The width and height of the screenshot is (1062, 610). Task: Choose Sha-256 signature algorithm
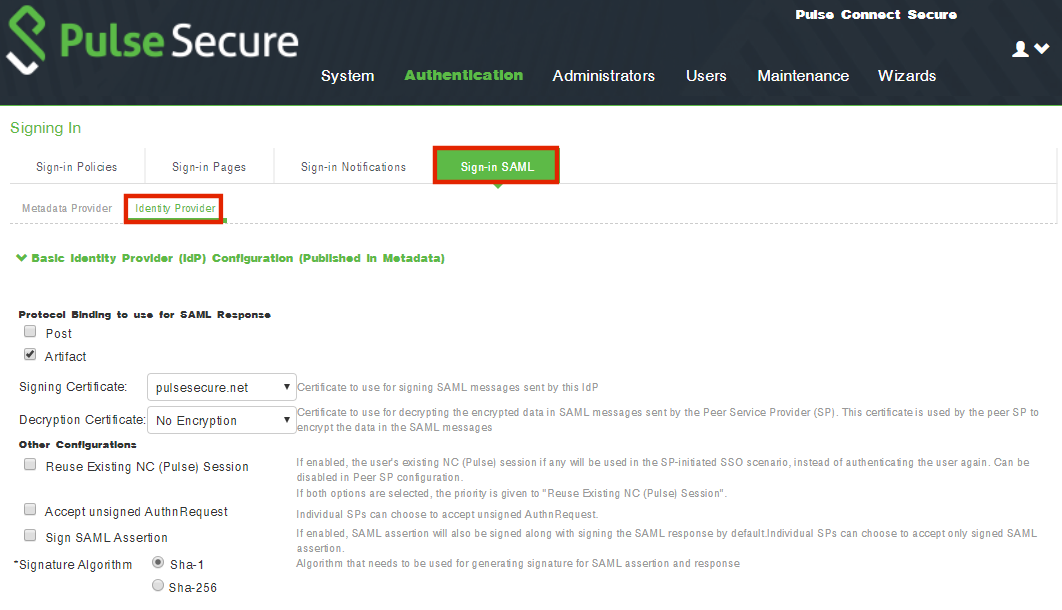[x=158, y=586]
